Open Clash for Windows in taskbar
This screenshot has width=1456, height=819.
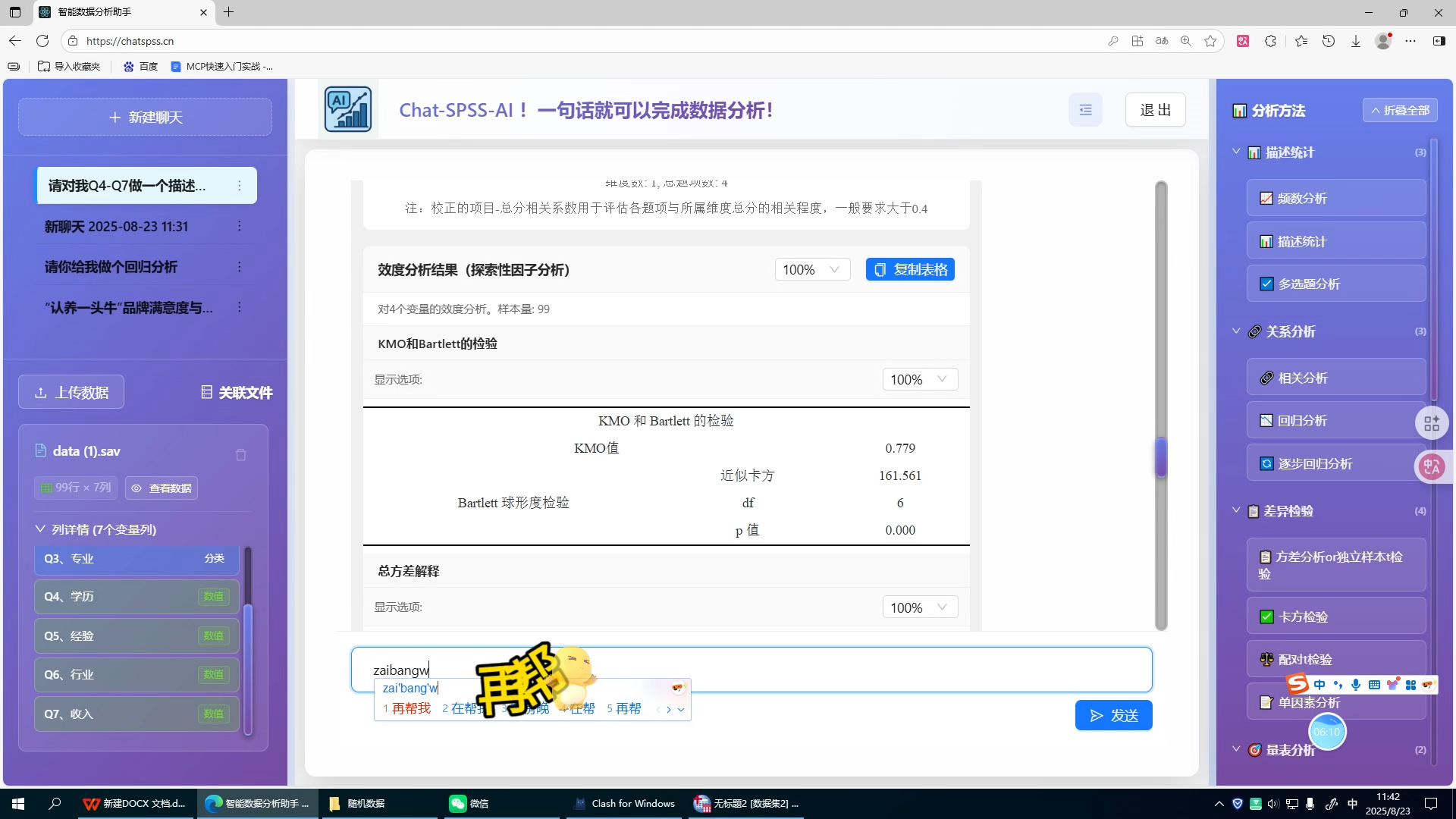point(624,803)
